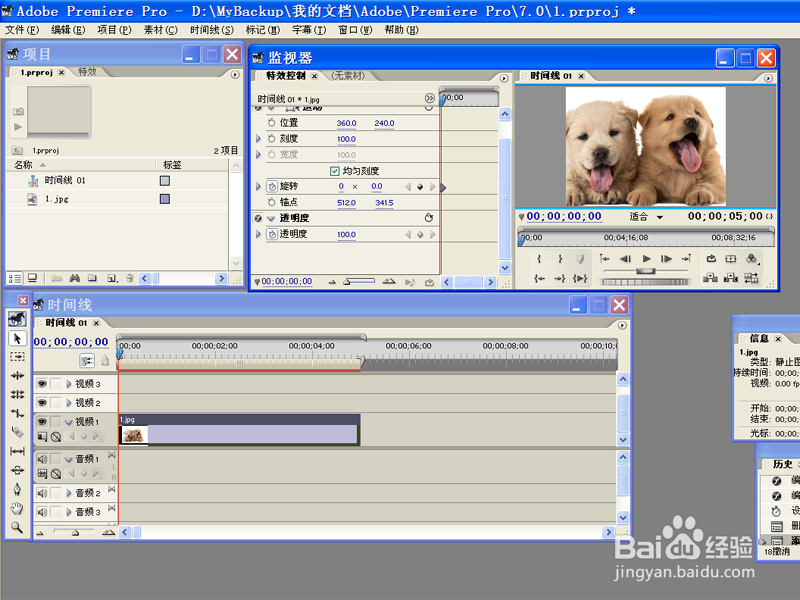Click Go to Out point button
The height and width of the screenshot is (600, 800).
(x=560, y=278)
